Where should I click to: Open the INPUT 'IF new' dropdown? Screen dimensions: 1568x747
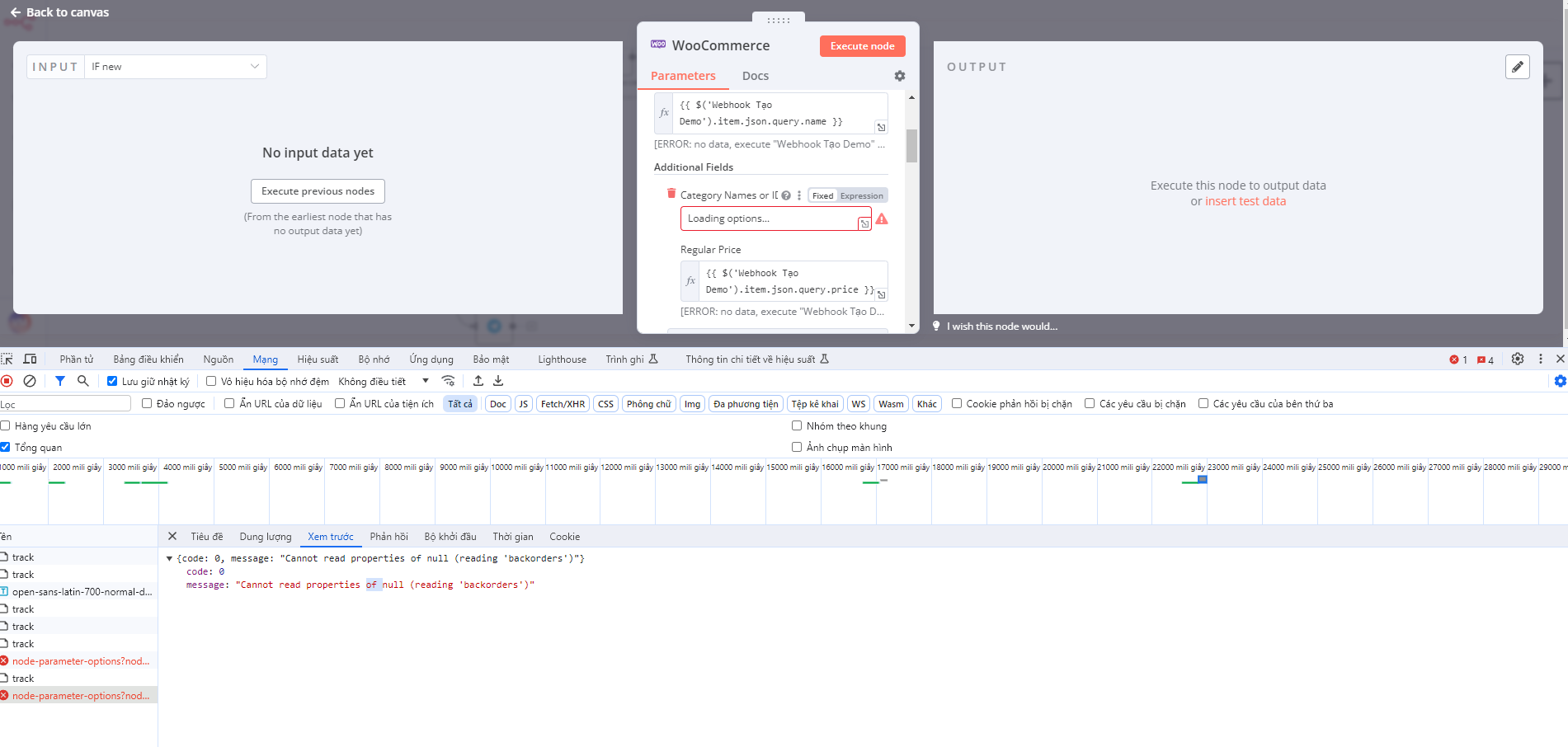tap(176, 67)
